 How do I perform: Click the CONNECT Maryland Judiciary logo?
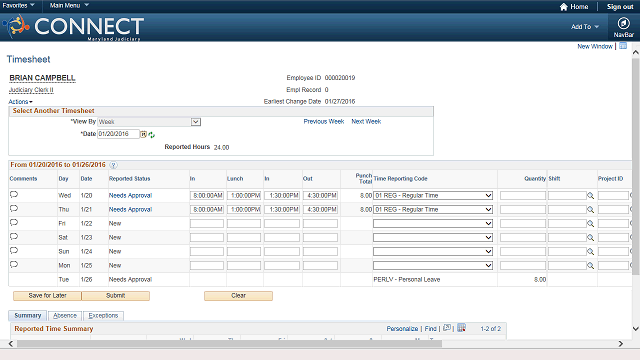coord(73,27)
